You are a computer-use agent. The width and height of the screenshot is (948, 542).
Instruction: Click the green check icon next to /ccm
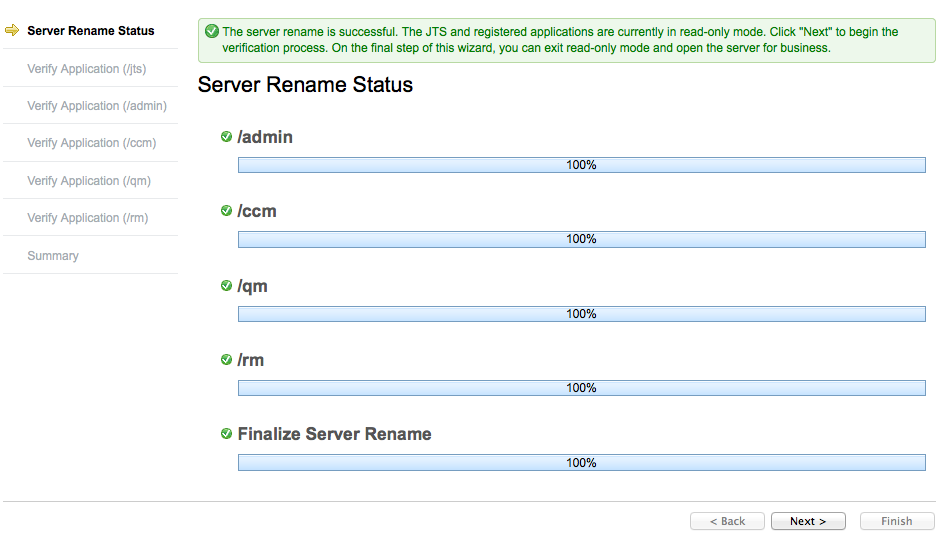coord(226,211)
